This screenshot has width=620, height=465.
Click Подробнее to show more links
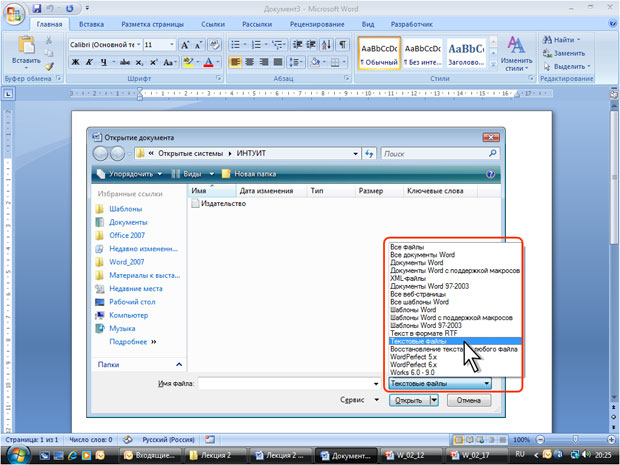click(132, 342)
